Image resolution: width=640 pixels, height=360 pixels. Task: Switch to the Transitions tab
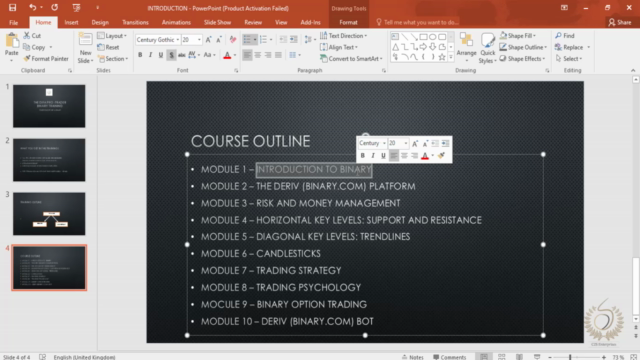point(135,22)
